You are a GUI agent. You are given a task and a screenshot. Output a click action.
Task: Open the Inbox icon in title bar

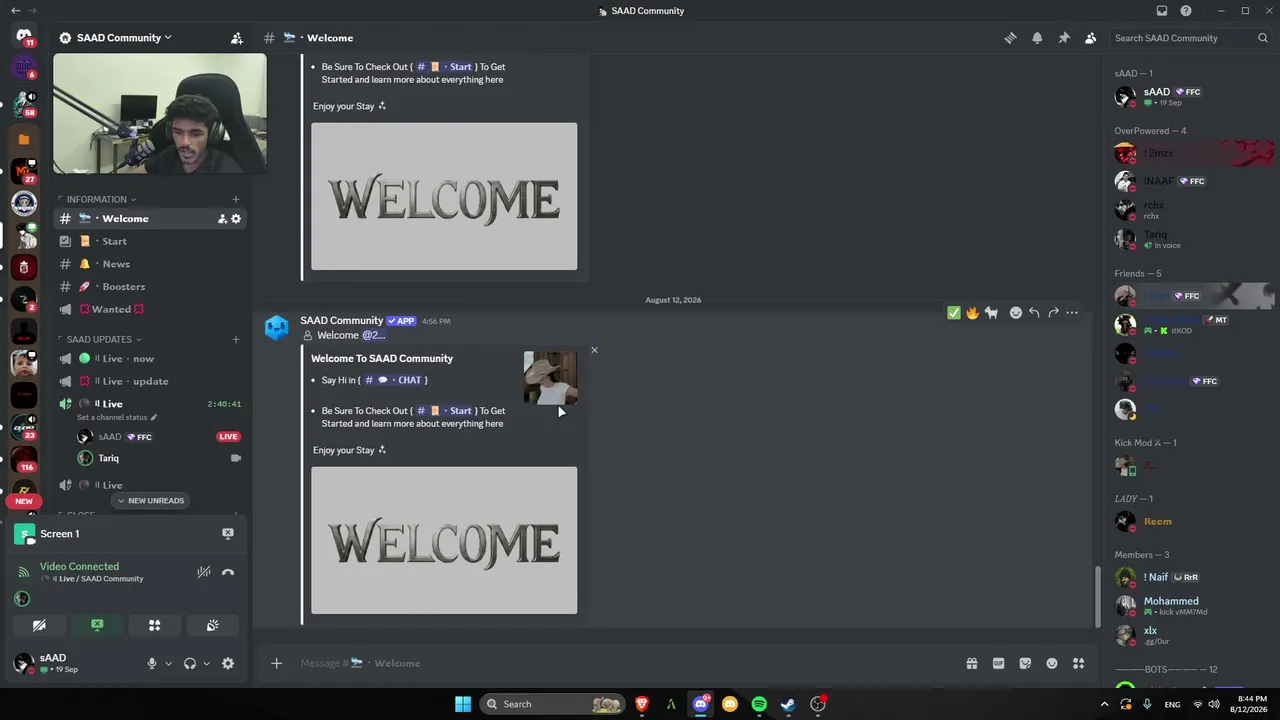coord(1161,11)
